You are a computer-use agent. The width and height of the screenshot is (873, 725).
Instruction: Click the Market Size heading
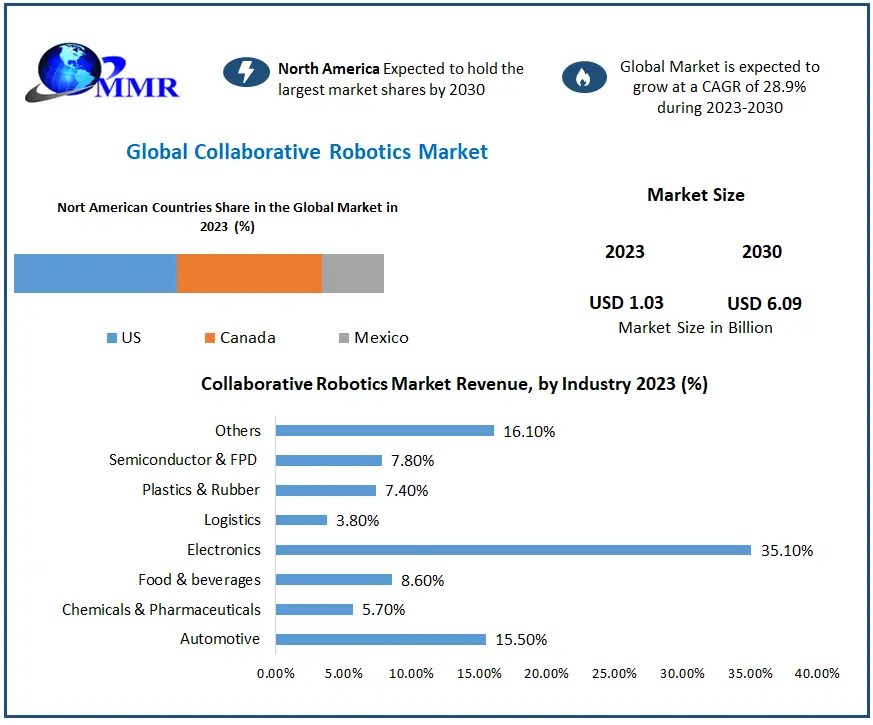(696, 195)
